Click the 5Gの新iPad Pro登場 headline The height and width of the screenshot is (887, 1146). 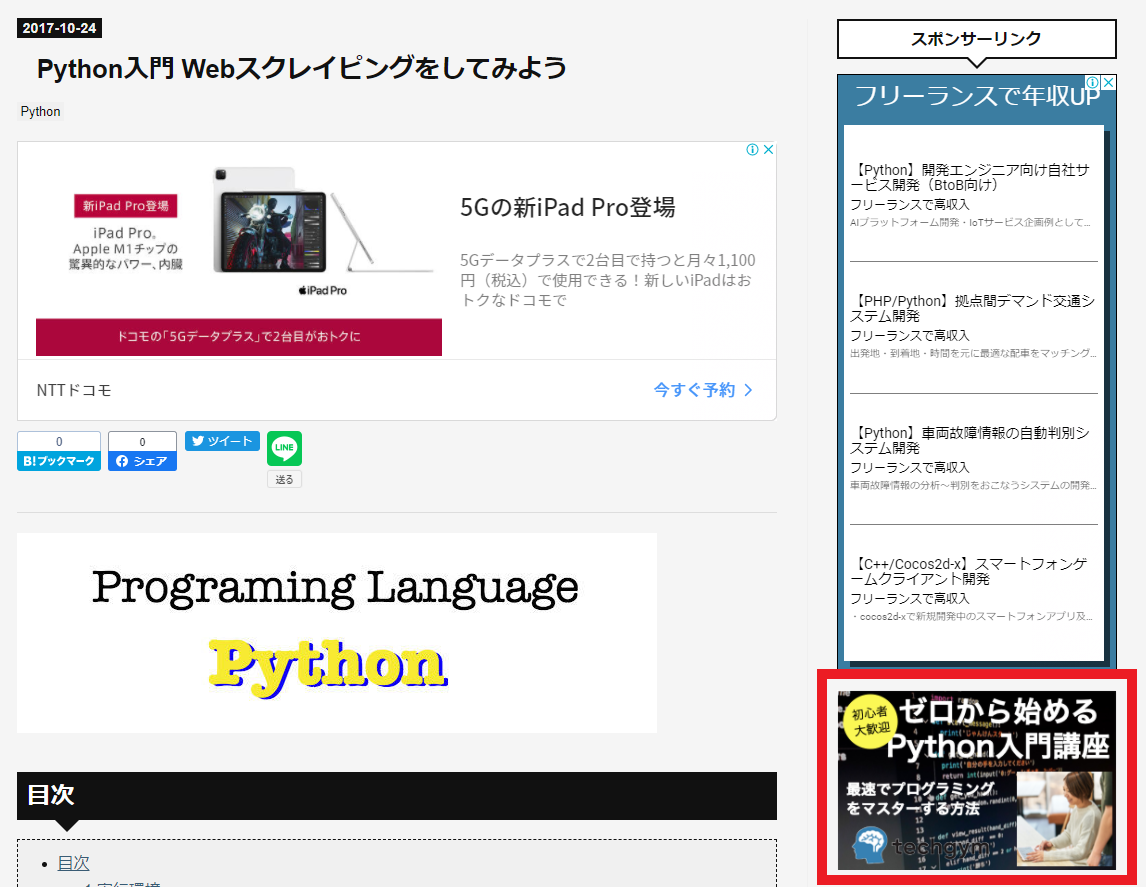click(x=567, y=208)
